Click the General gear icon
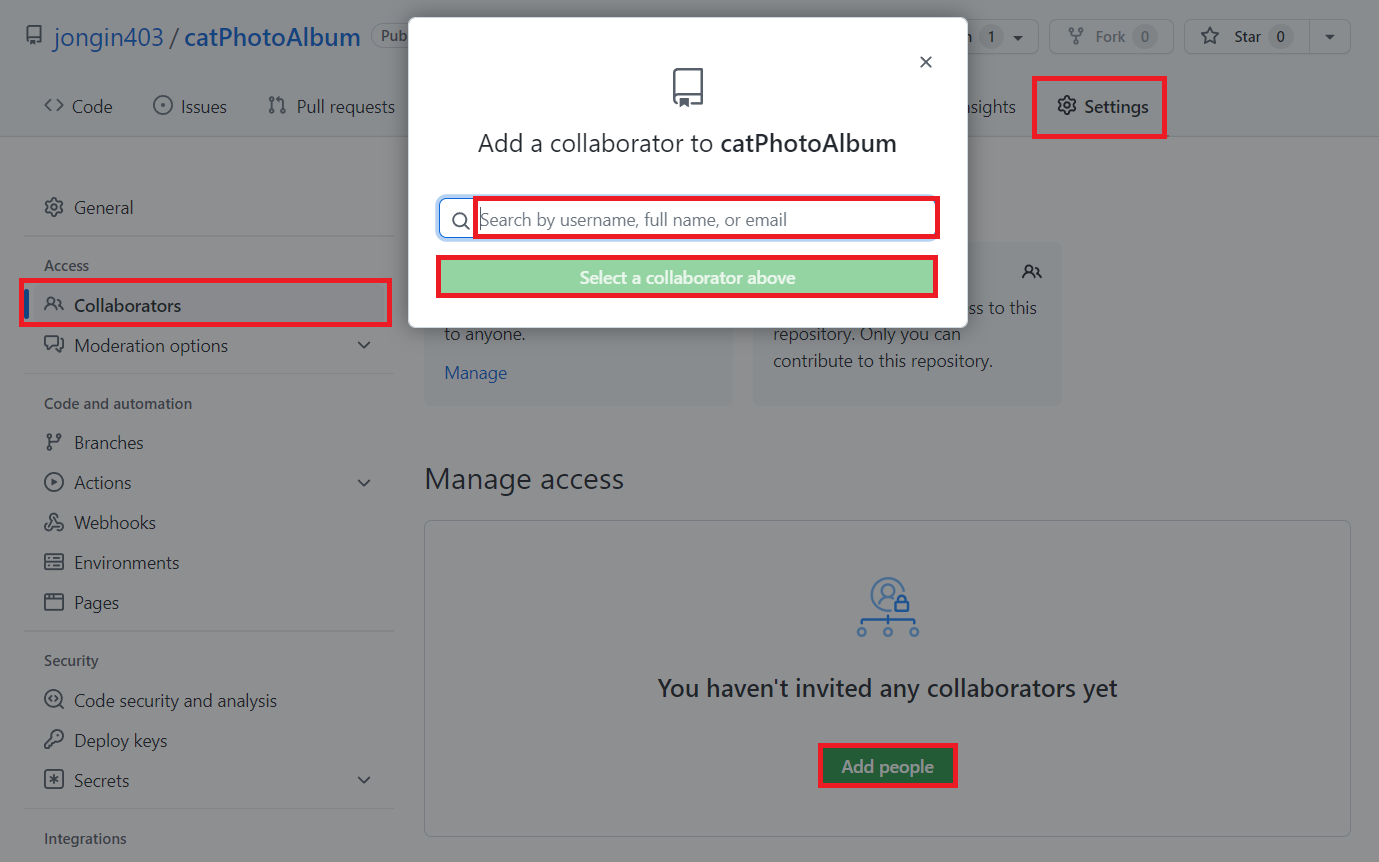 [54, 207]
